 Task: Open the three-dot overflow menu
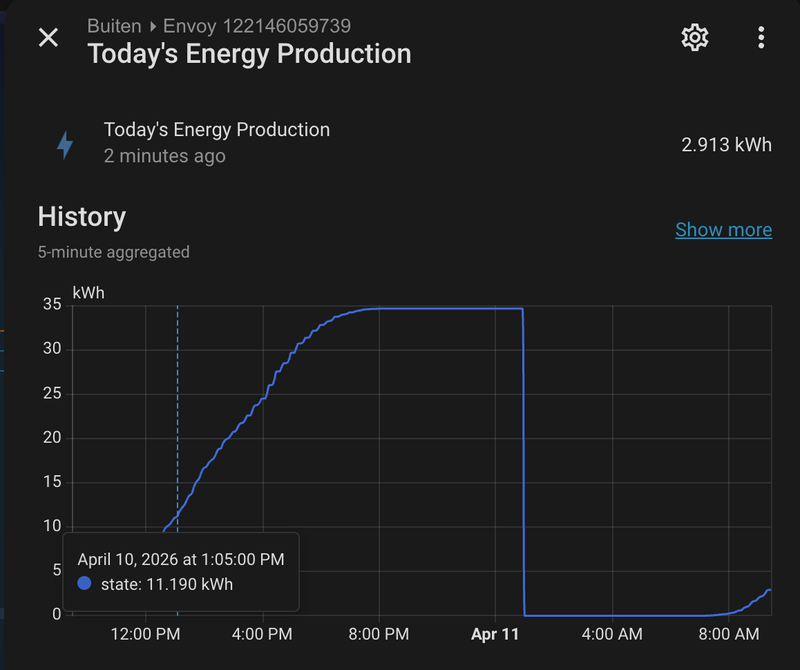[761, 38]
